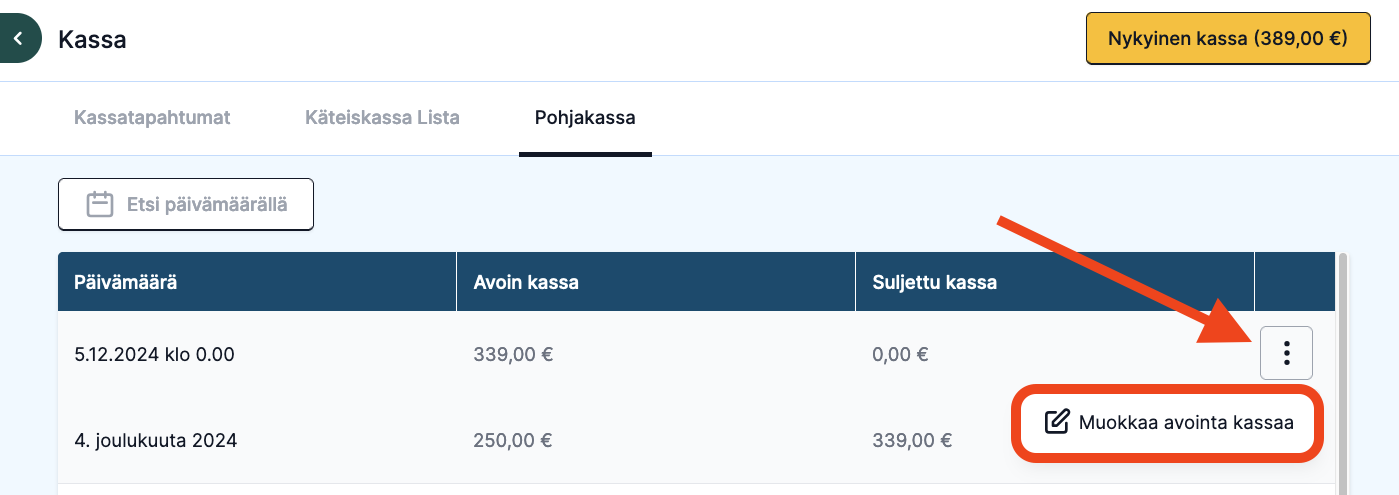1399x495 pixels.
Task: Click the pencil edit icon in popup
Action: pos(1057,422)
